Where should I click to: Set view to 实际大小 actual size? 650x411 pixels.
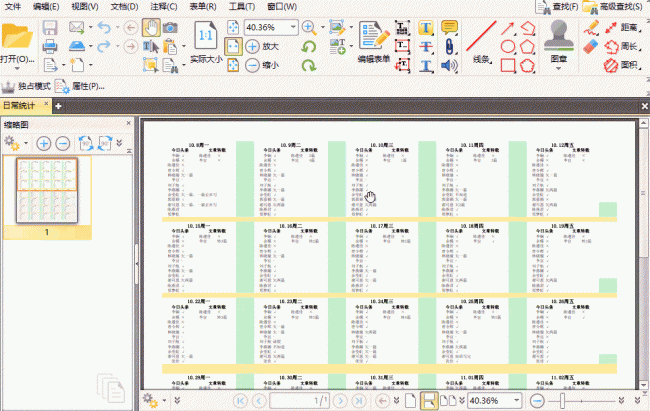pyautogui.click(x=206, y=42)
